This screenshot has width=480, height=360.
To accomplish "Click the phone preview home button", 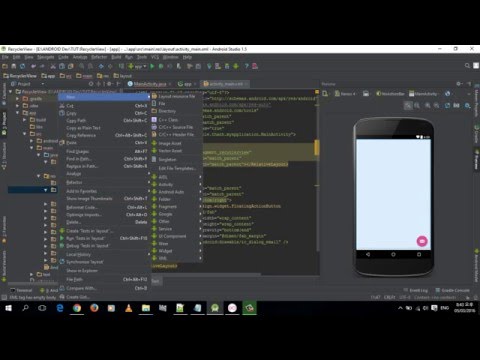I will (x=393, y=254).
